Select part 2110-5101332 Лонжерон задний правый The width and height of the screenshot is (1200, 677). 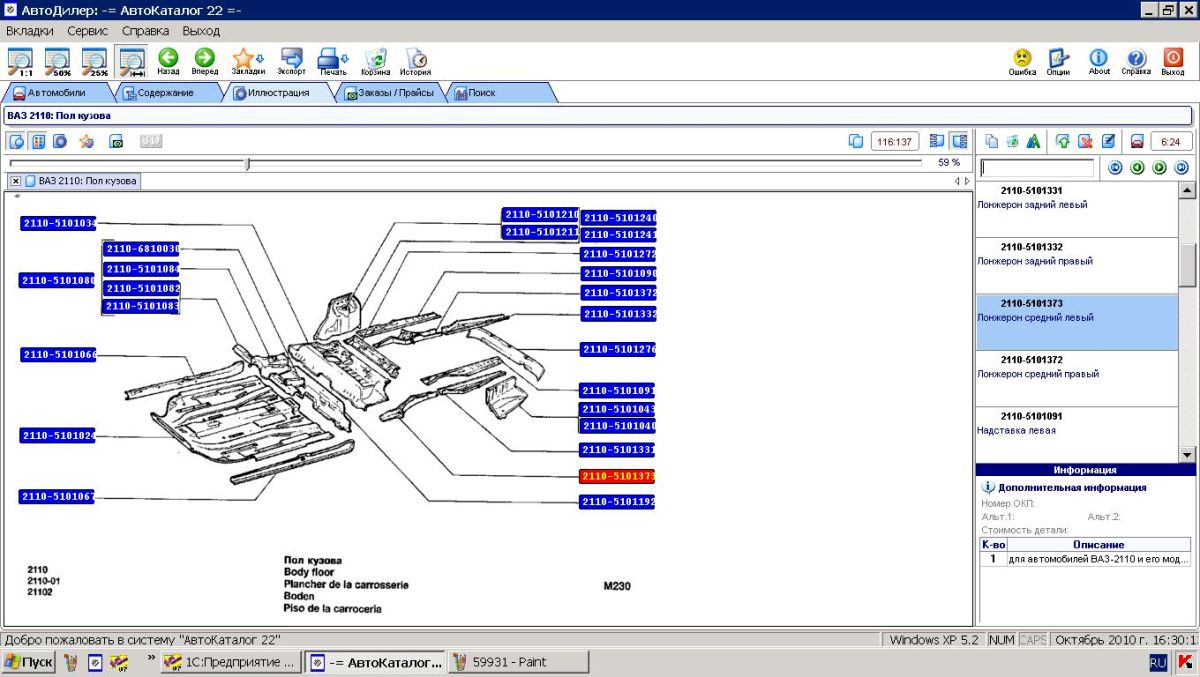click(x=1077, y=266)
